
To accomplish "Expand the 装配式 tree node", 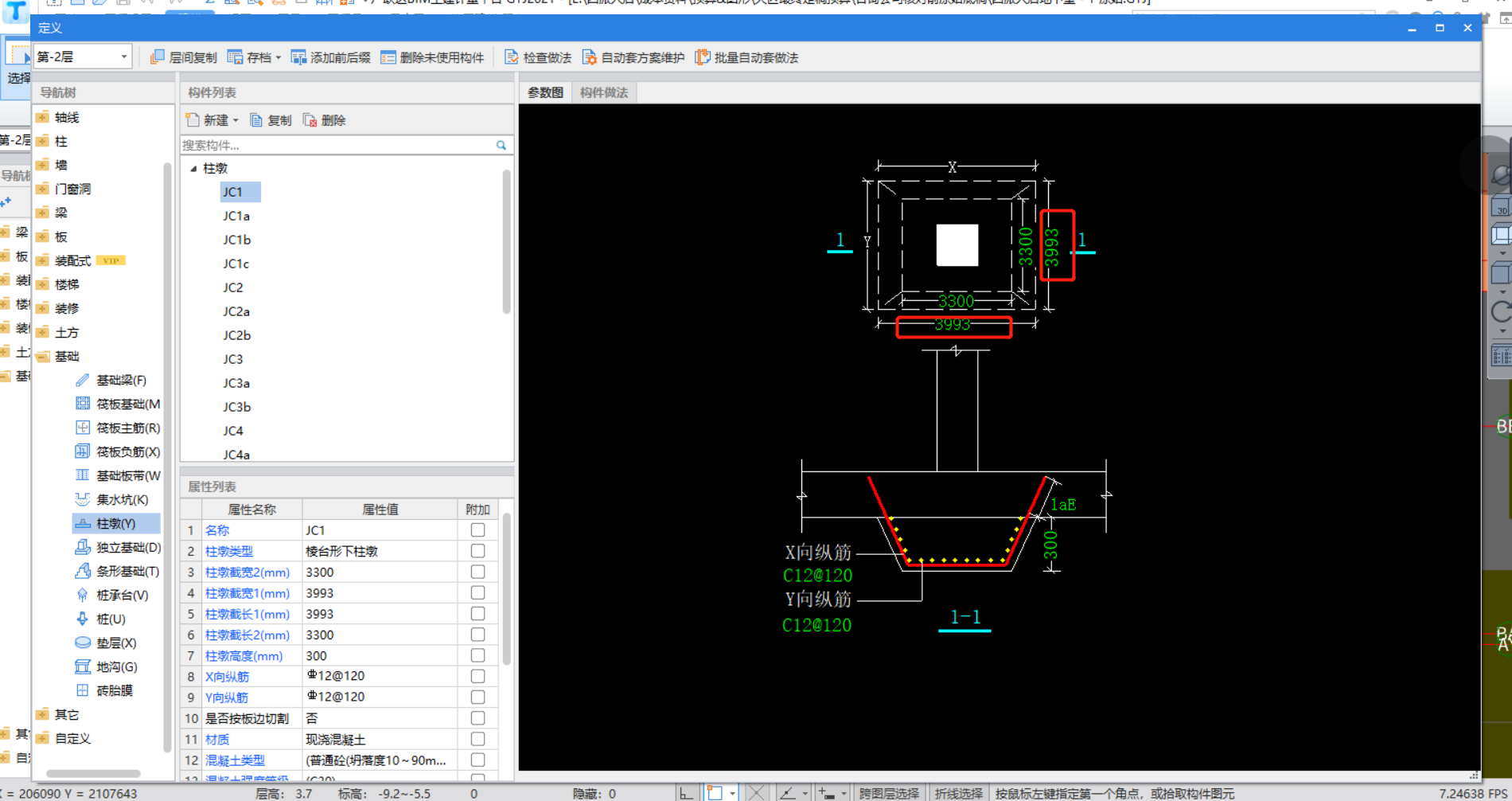I will (43, 260).
